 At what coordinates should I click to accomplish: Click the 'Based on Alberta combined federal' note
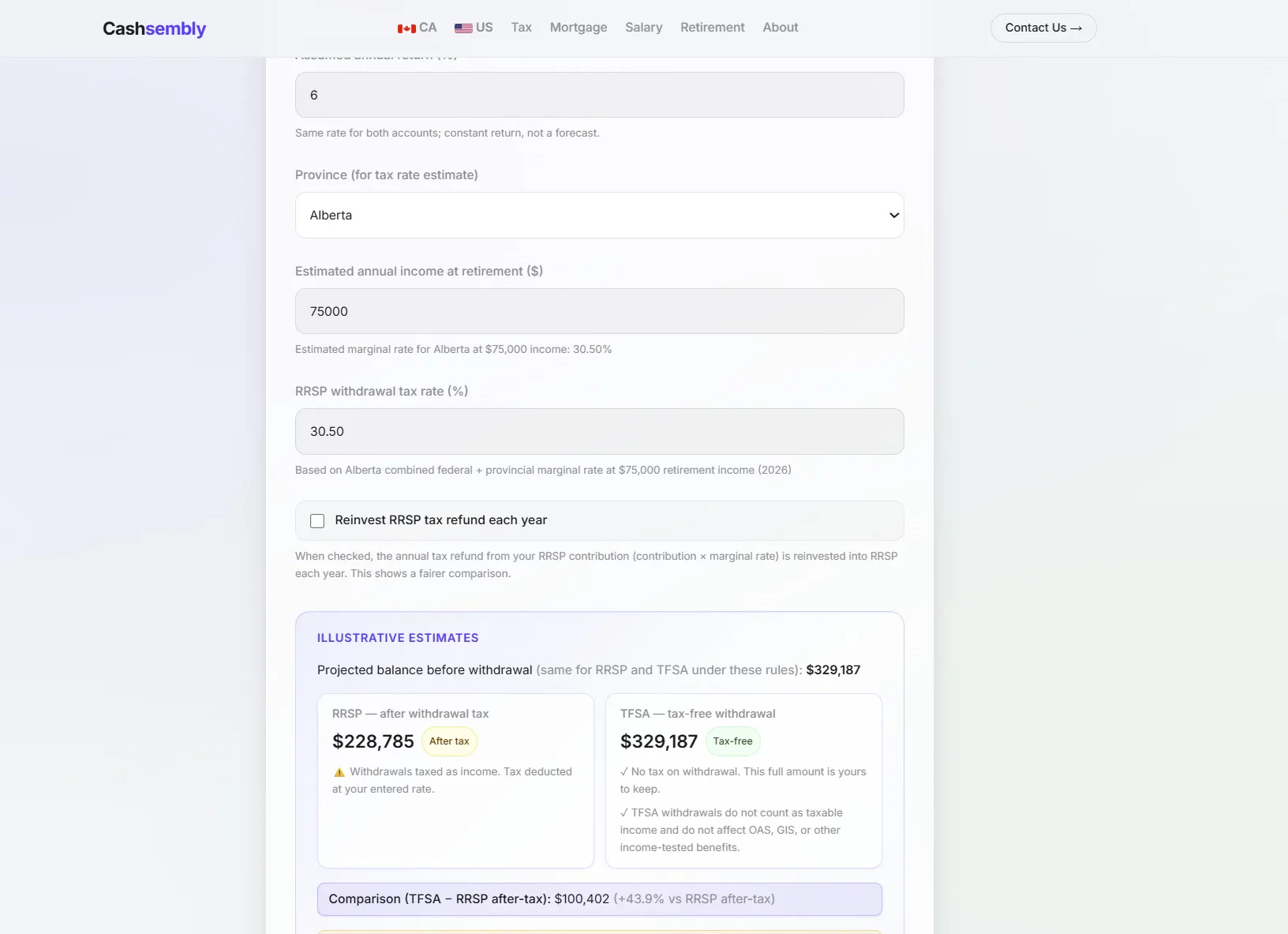pyautogui.click(x=543, y=470)
